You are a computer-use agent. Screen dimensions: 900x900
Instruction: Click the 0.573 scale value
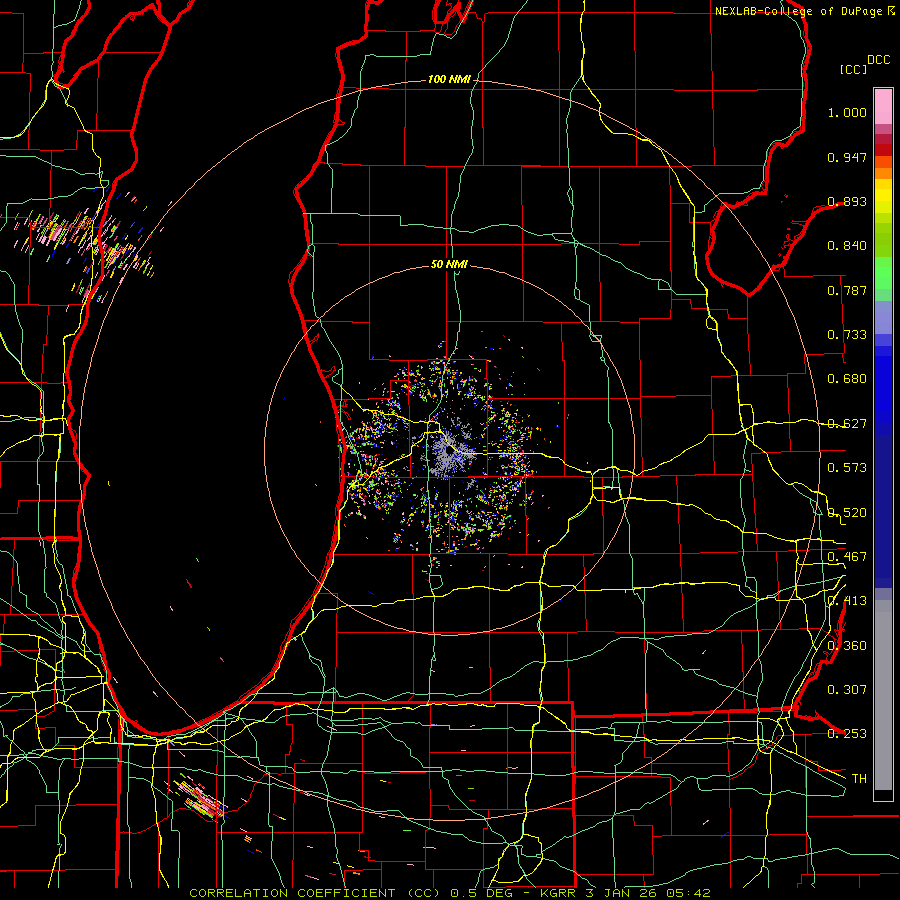pyautogui.click(x=847, y=468)
